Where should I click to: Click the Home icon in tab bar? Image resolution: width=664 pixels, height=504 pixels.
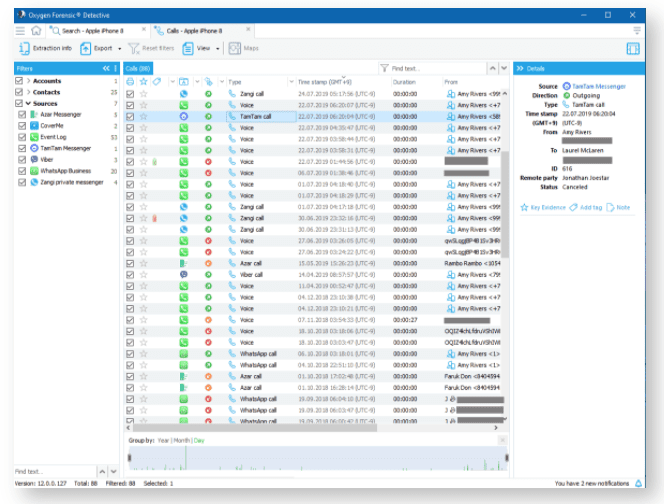(36, 32)
